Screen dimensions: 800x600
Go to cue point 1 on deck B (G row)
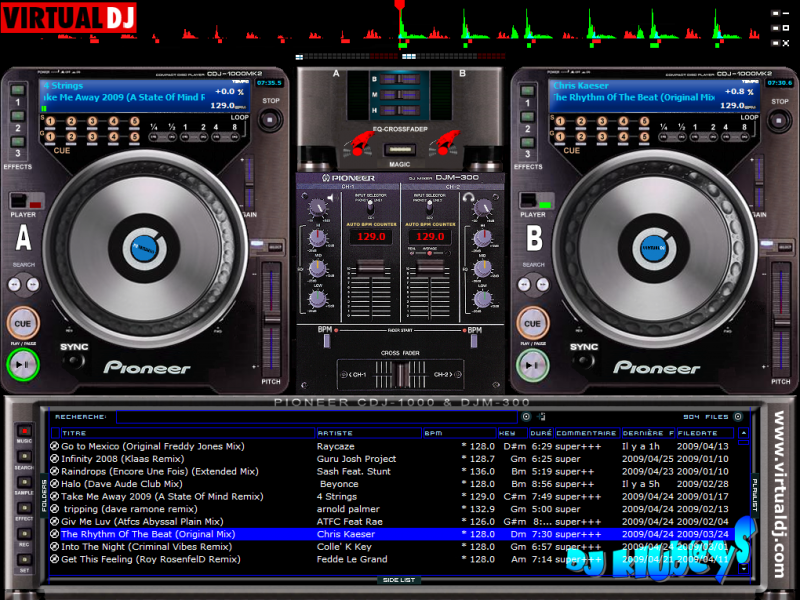pos(560,136)
